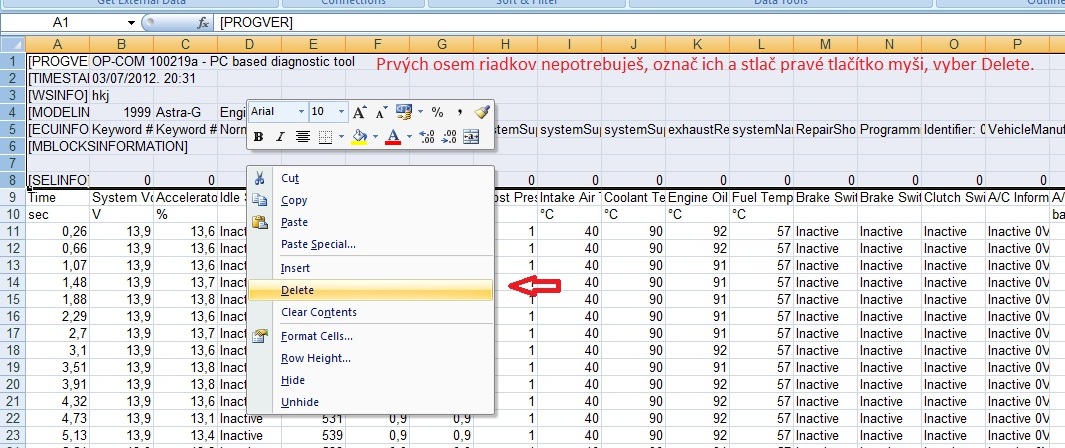Increase font size with Grow Font icon

(x=359, y=112)
